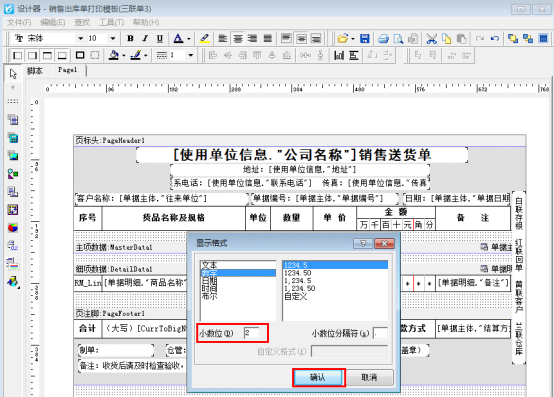The image size is (554, 397).
Task: Open the font size dropdown
Action: [113, 38]
